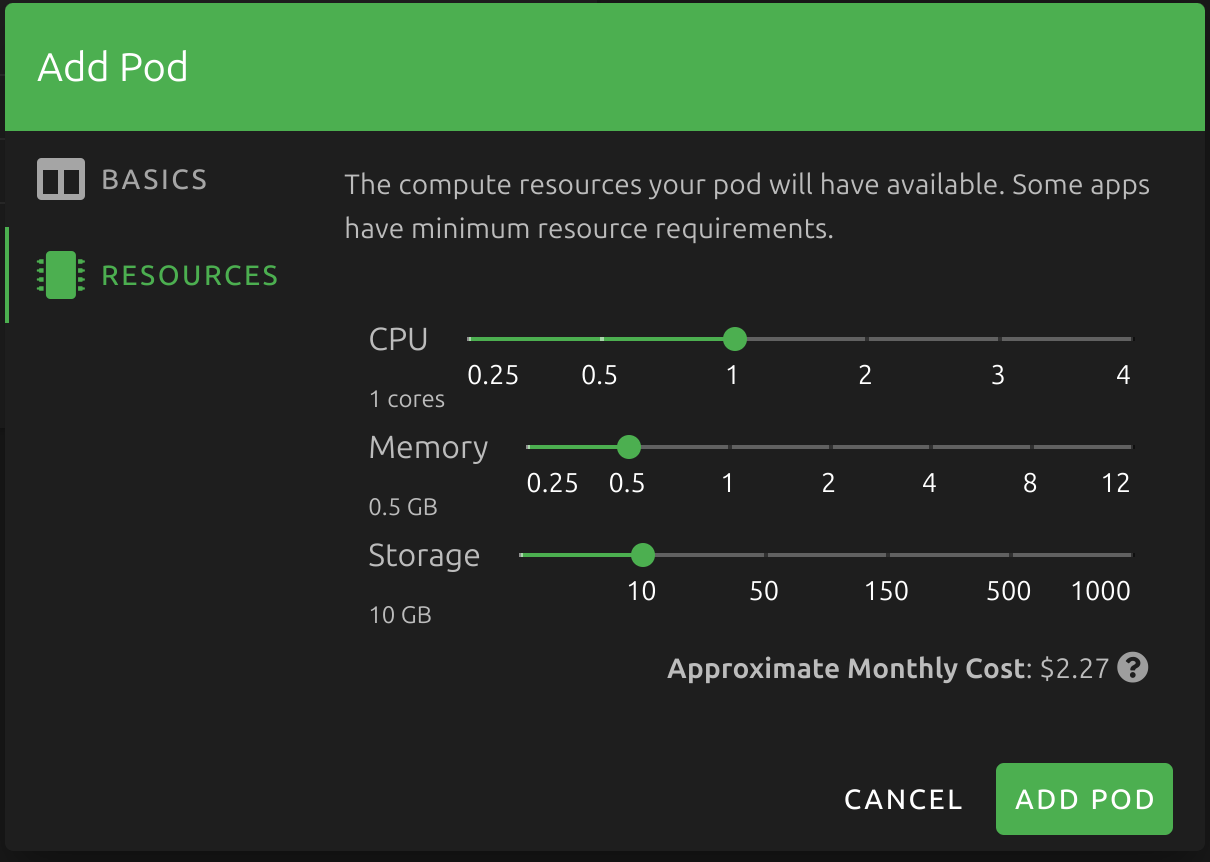Click the Storage slider handle
This screenshot has height=862, width=1210.
click(642, 555)
